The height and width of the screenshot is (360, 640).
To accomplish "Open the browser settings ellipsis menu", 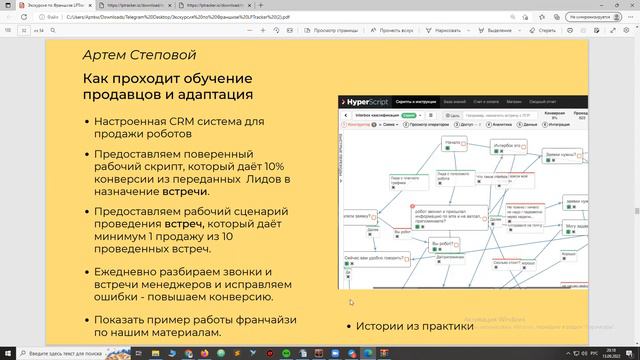I will click(631, 17).
